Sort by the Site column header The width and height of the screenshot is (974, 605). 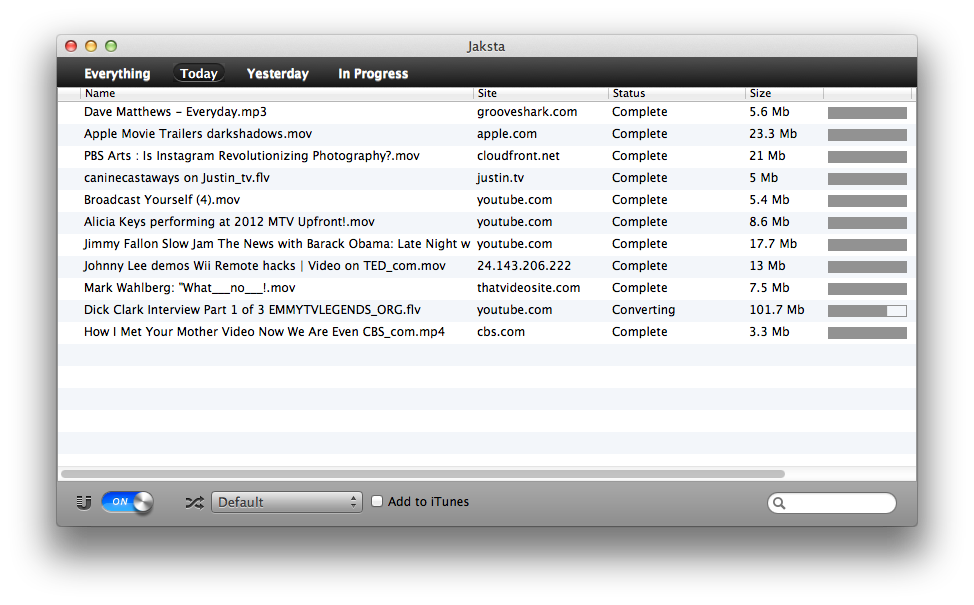click(540, 93)
